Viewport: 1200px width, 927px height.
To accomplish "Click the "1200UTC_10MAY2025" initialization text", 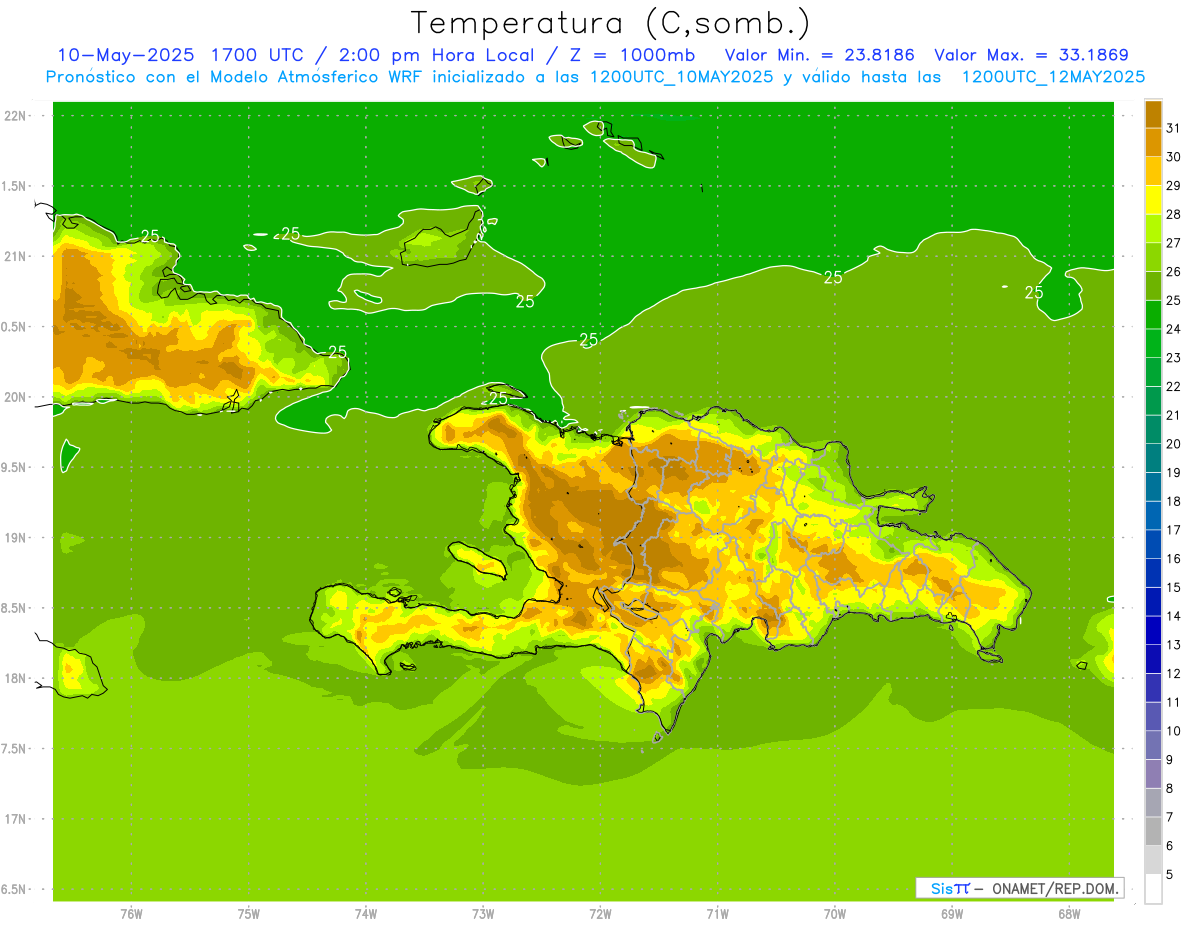I will point(681,77).
